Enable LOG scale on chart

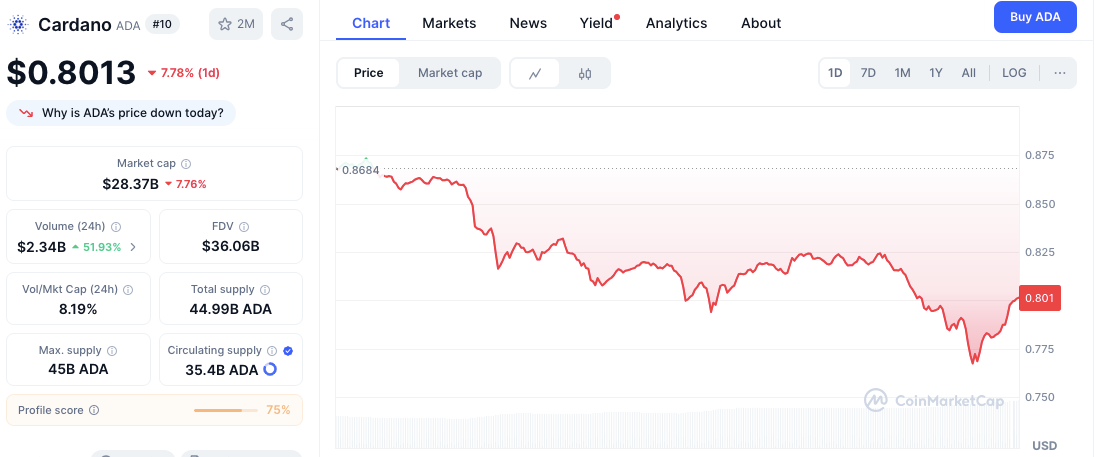1014,73
